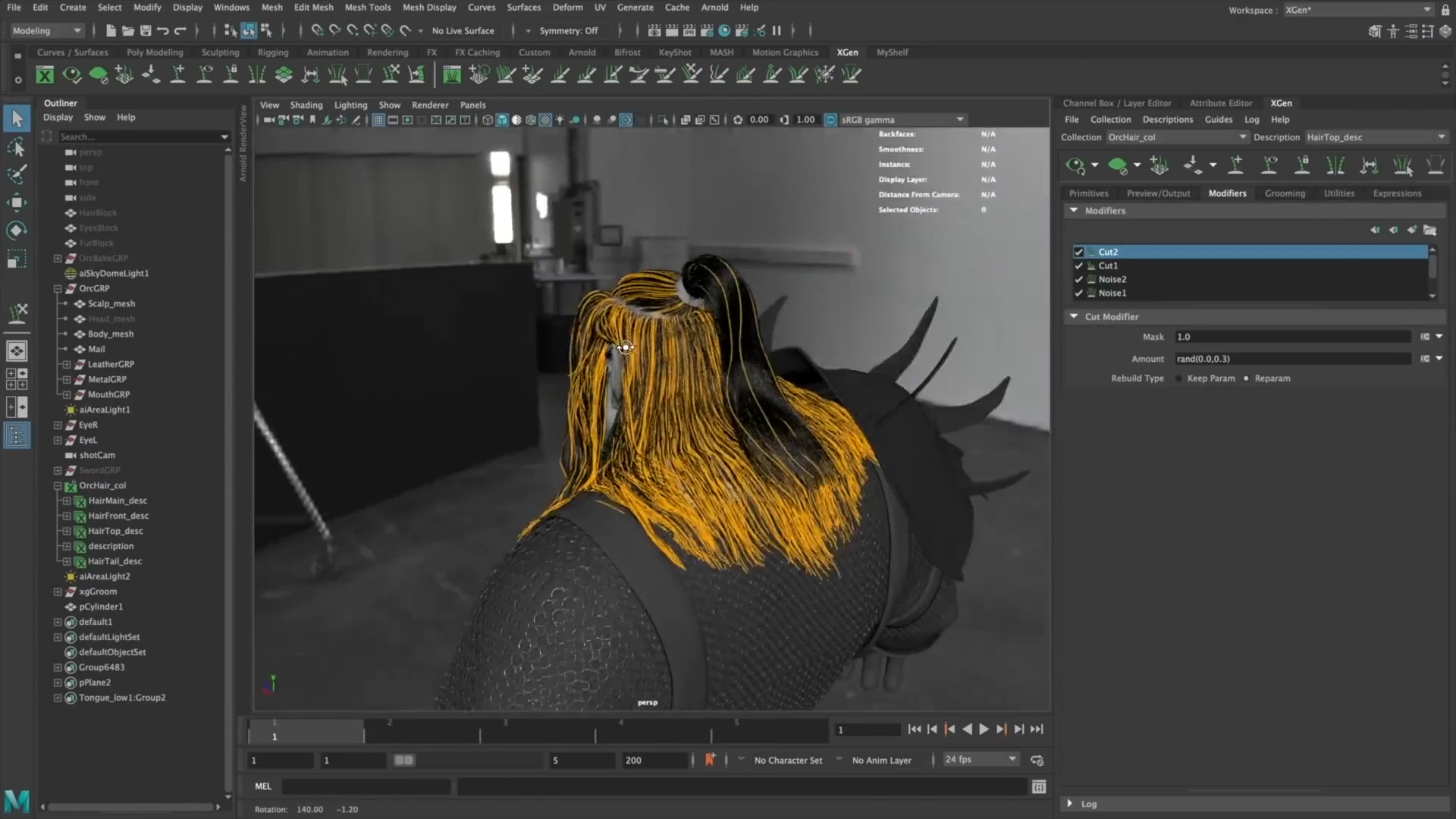Viewport: 1456px width, 819px height.
Task: Click the Undo arrow icon
Action: click(x=162, y=31)
